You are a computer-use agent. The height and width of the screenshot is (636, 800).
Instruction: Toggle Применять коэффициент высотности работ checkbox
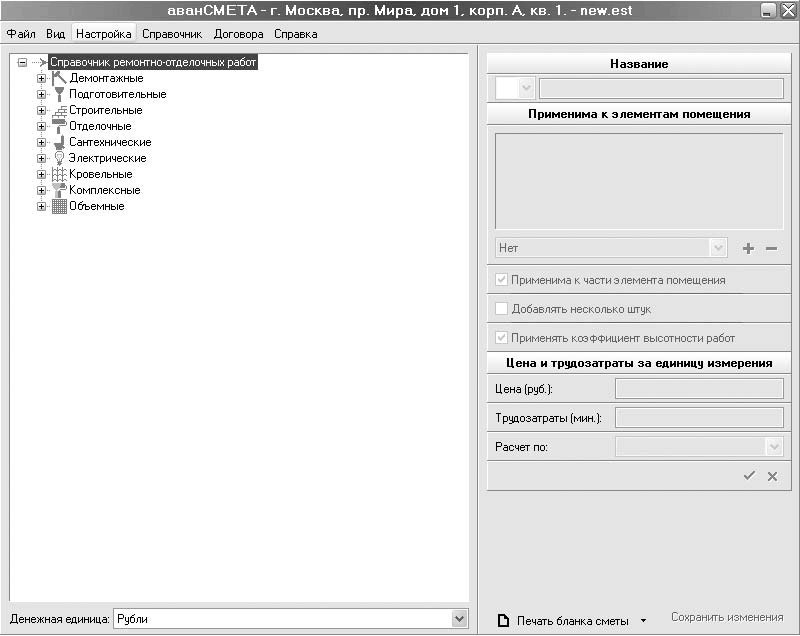pyautogui.click(x=502, y=338)
